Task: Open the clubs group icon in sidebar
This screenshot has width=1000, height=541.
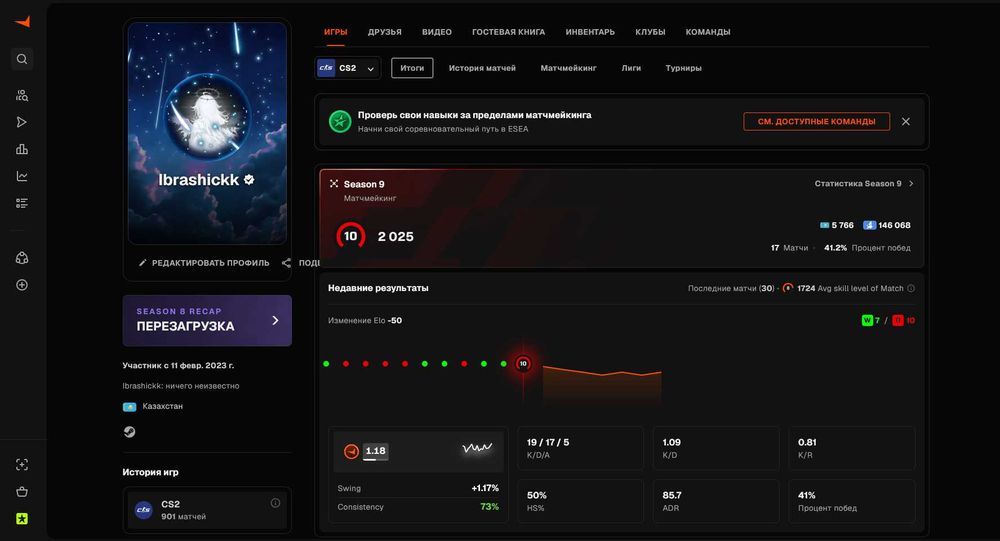Action: click(22, 258)
